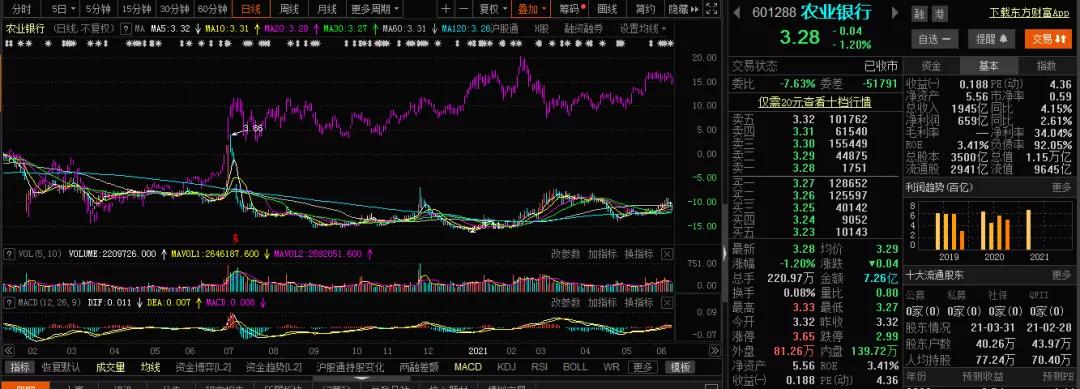Toggle 筹码 chip distribution
Image resolution: width=1080 pixels, height=389 pixels.
[x=571, y=9]
